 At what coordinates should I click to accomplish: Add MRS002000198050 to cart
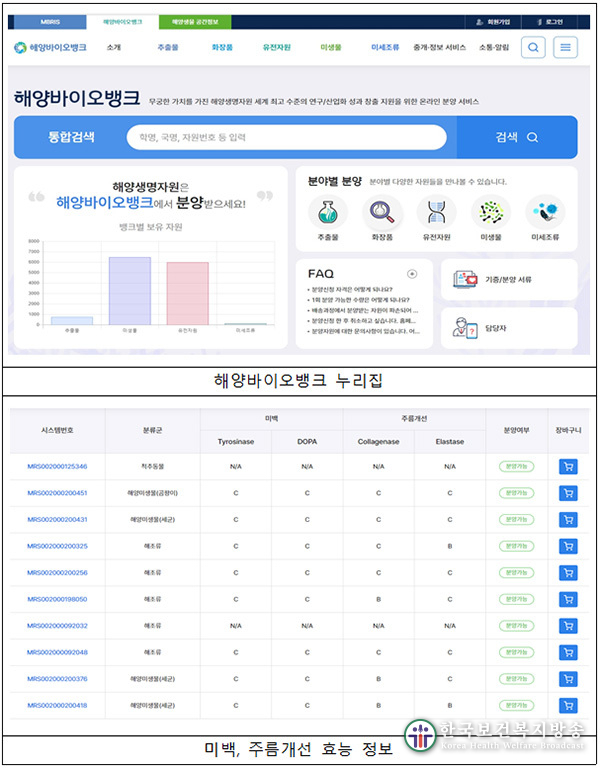[x=568, y=599]
